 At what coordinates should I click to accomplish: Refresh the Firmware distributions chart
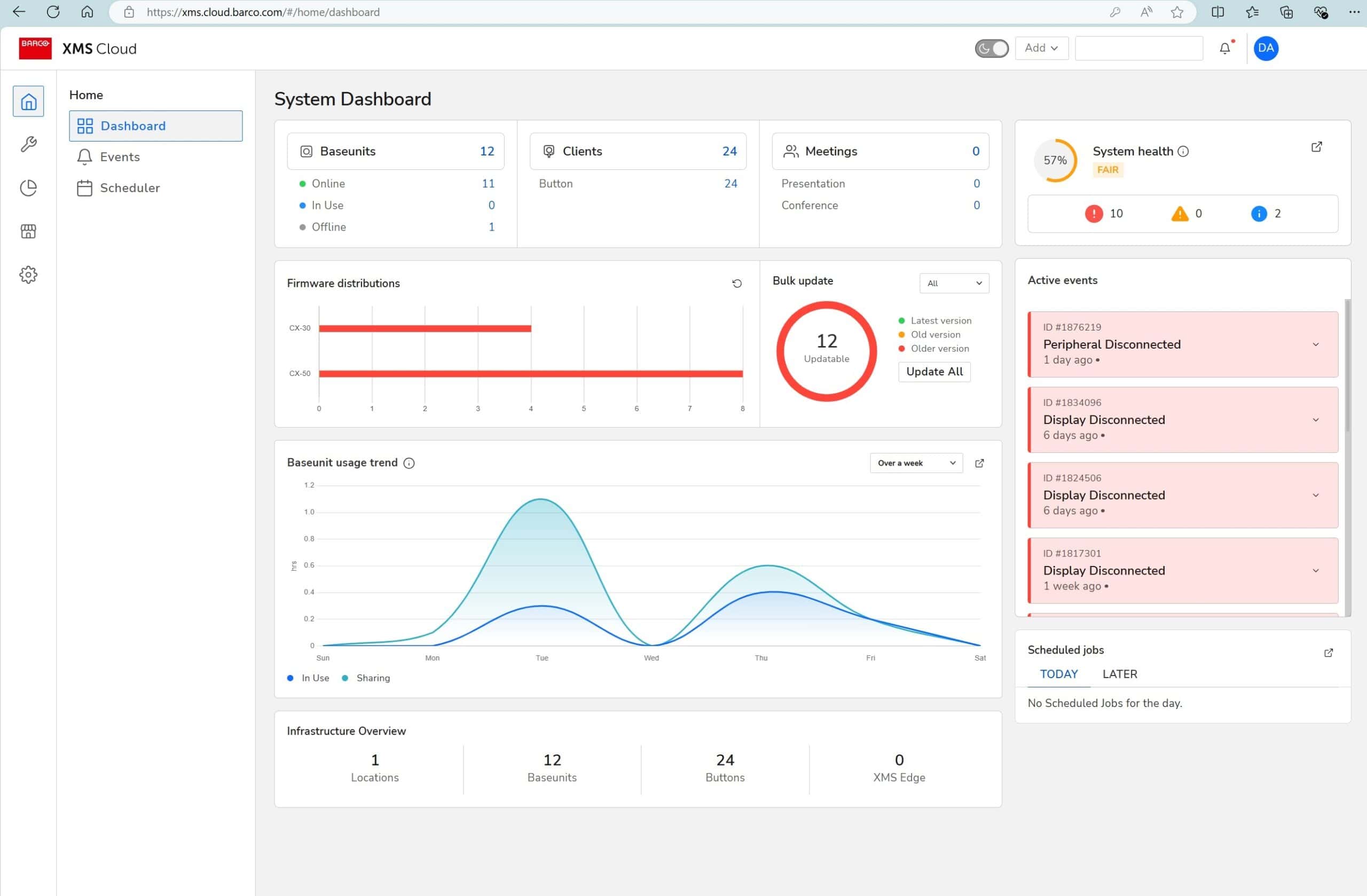[737, 283]
